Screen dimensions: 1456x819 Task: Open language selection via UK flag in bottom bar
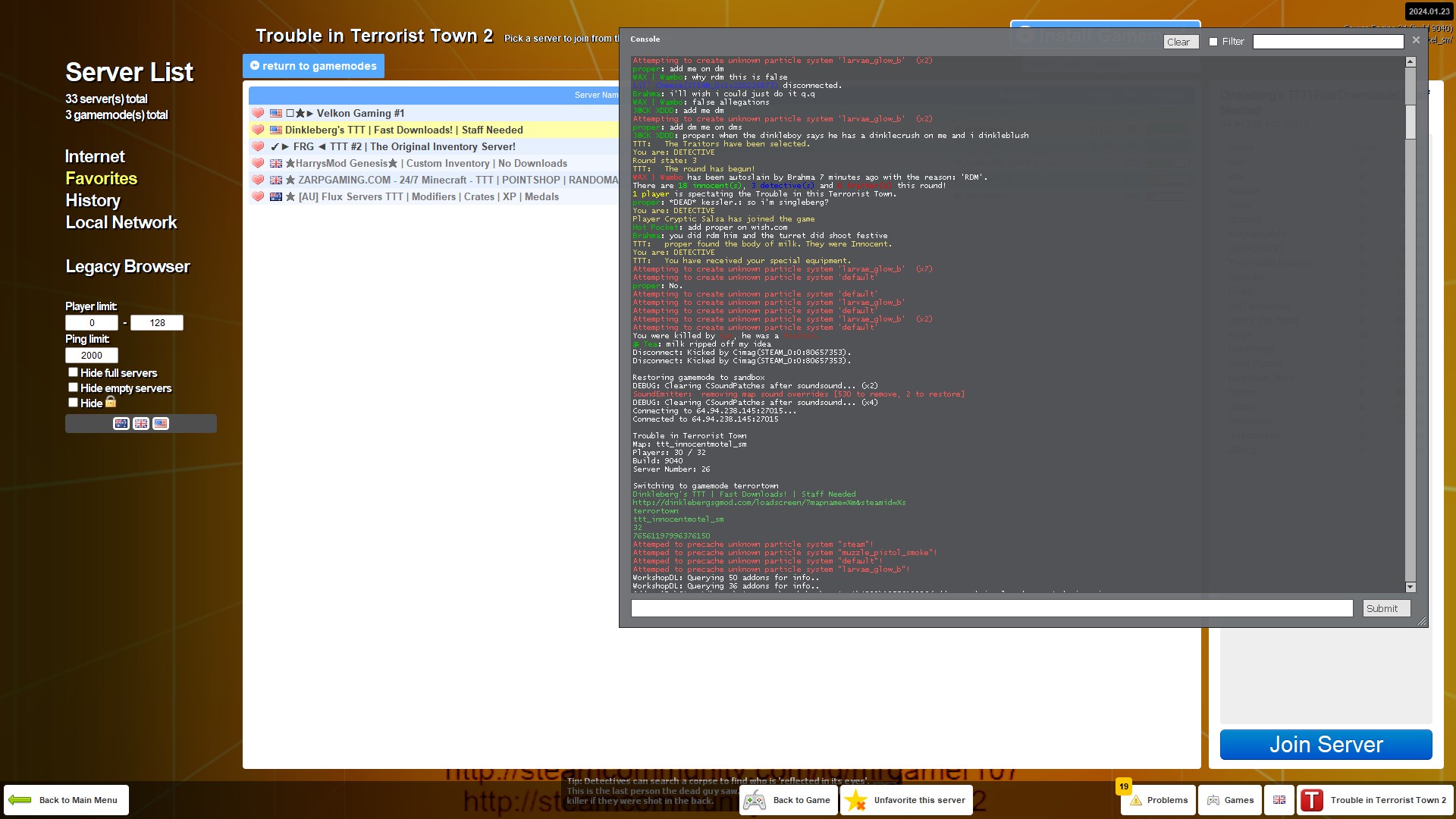(x=1279, y=800)
